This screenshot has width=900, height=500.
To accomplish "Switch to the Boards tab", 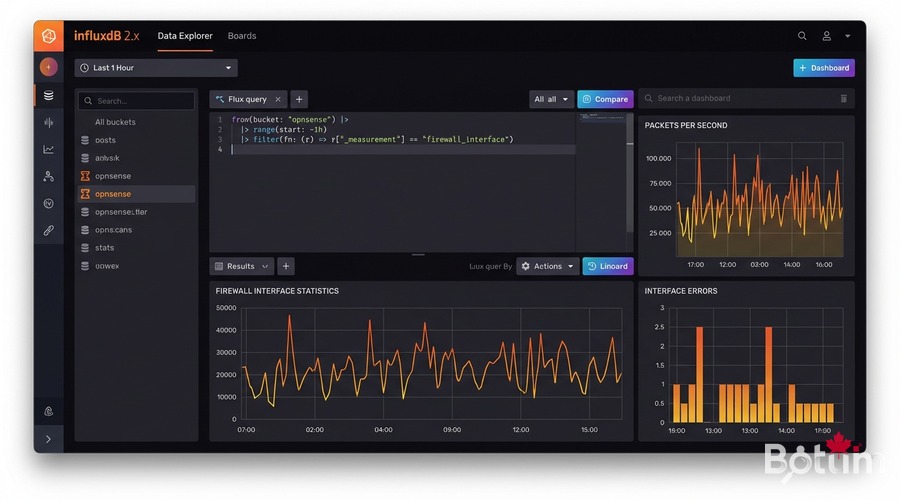I will click(x=242, y=36).
